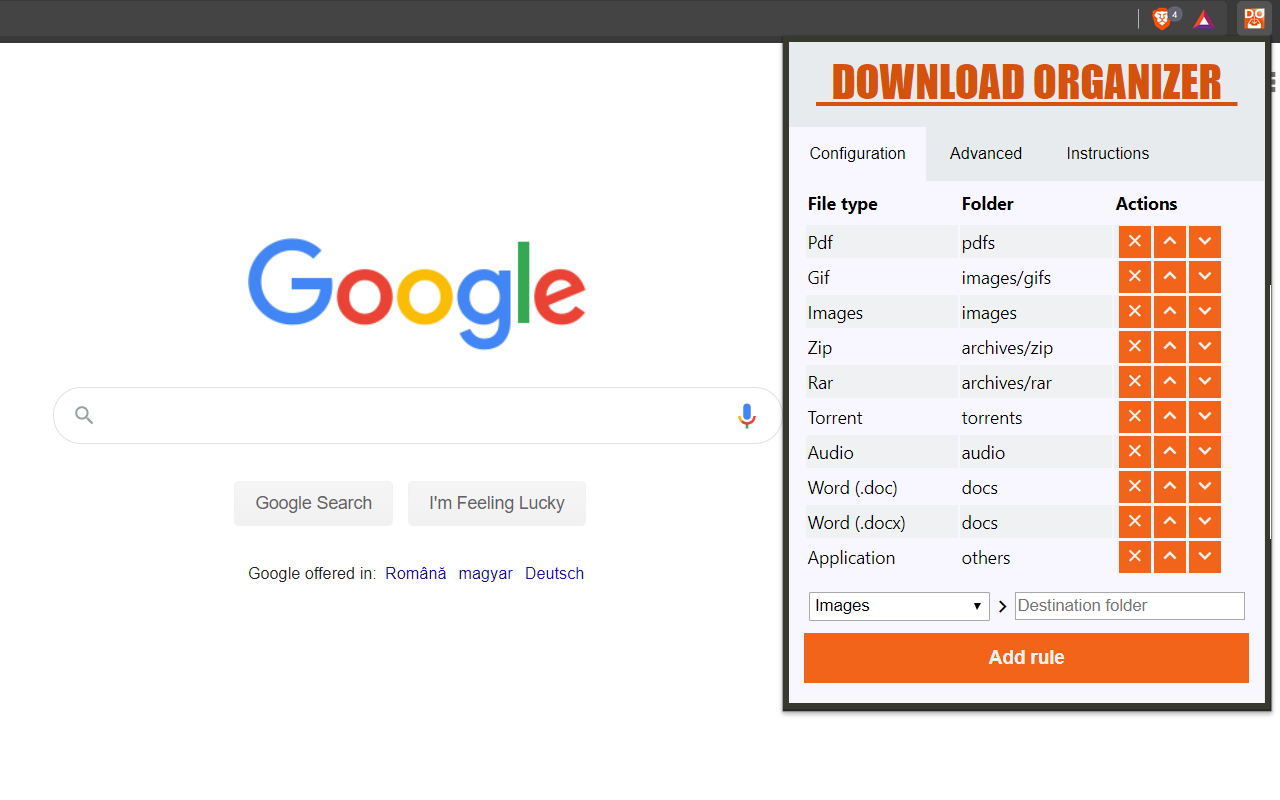Select the Pdf file type cell

[x=881, y=242]
